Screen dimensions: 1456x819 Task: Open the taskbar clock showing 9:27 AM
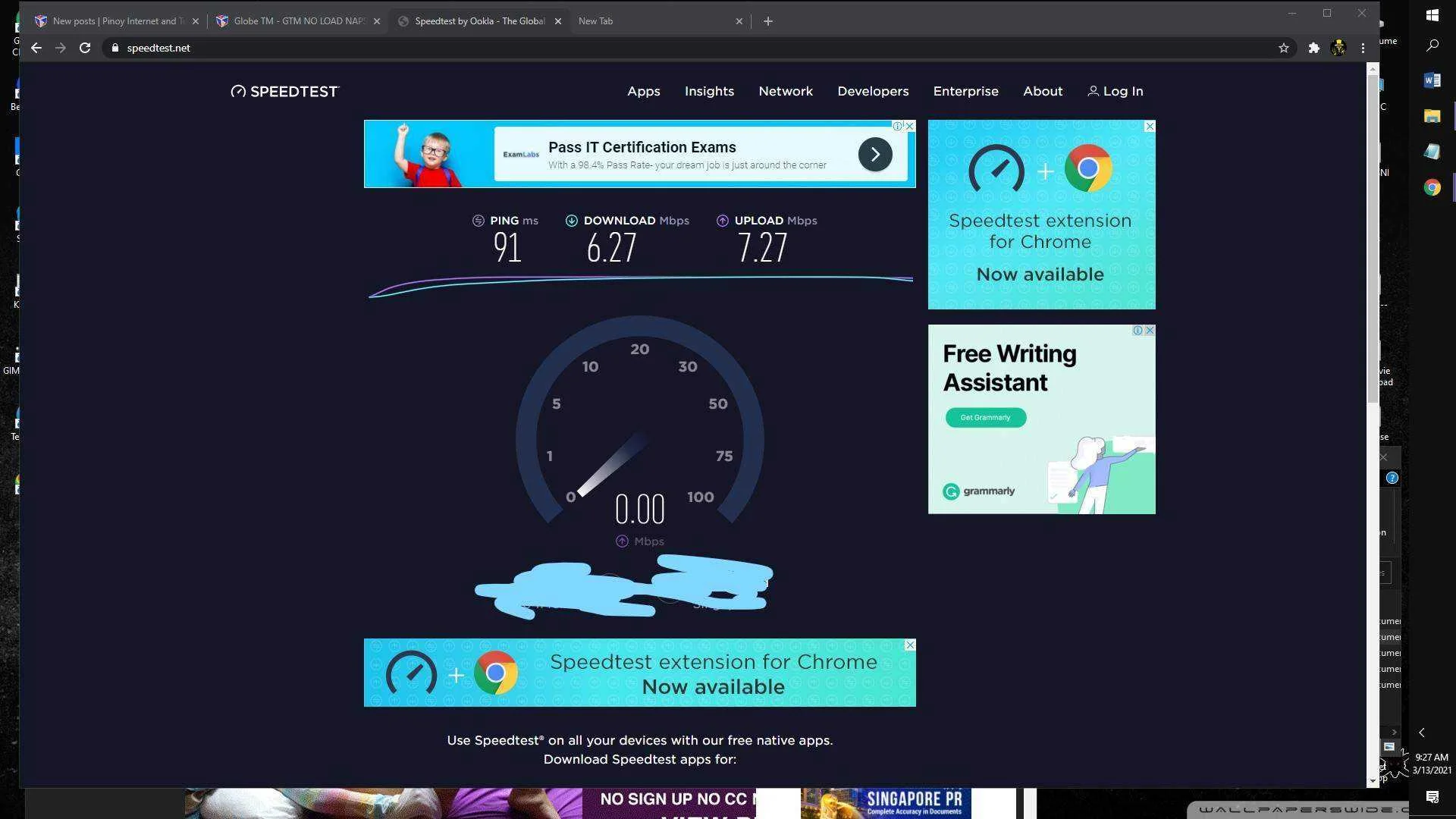1432,764
